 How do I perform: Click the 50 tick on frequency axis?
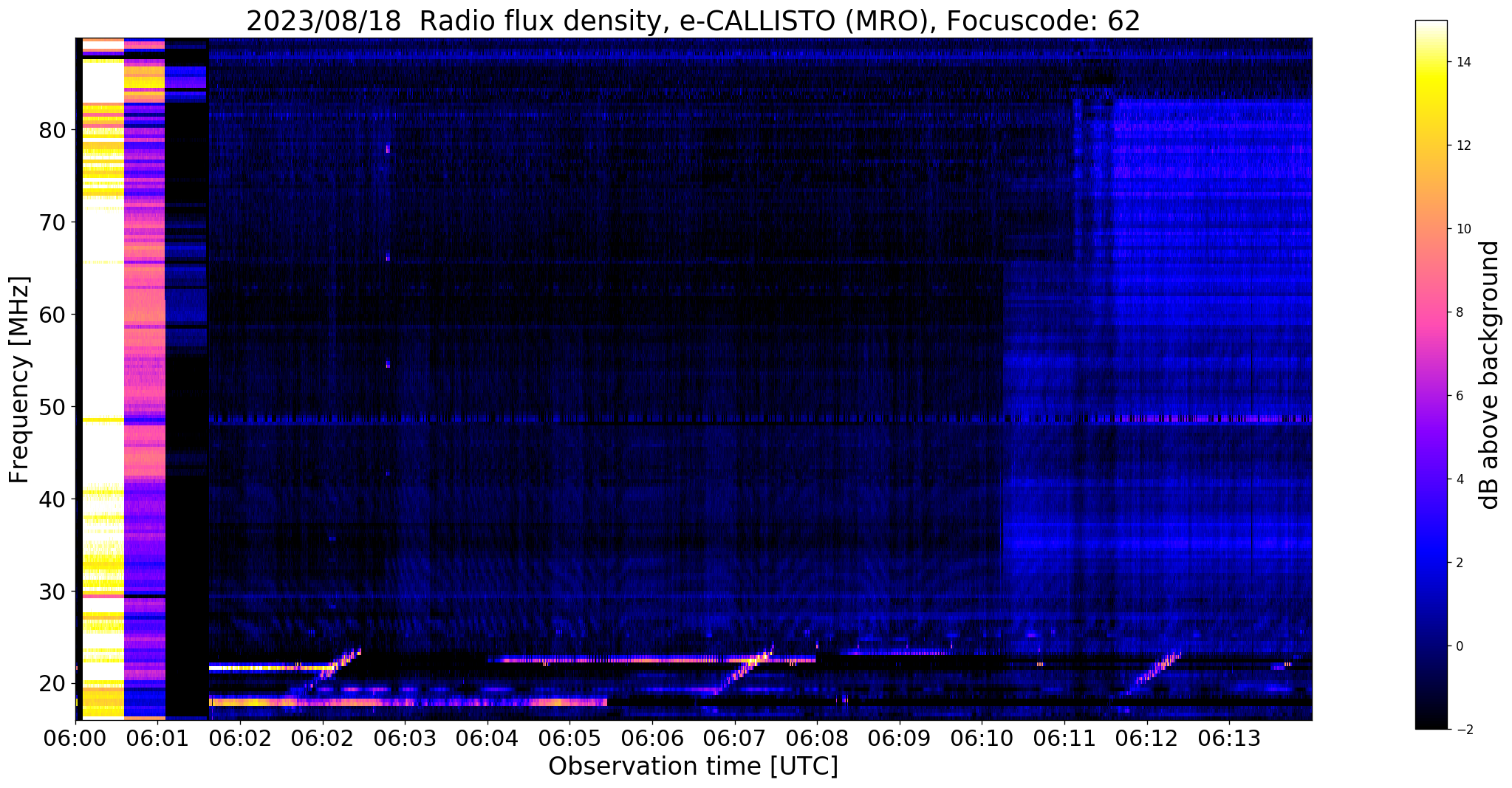click(52, 407)
